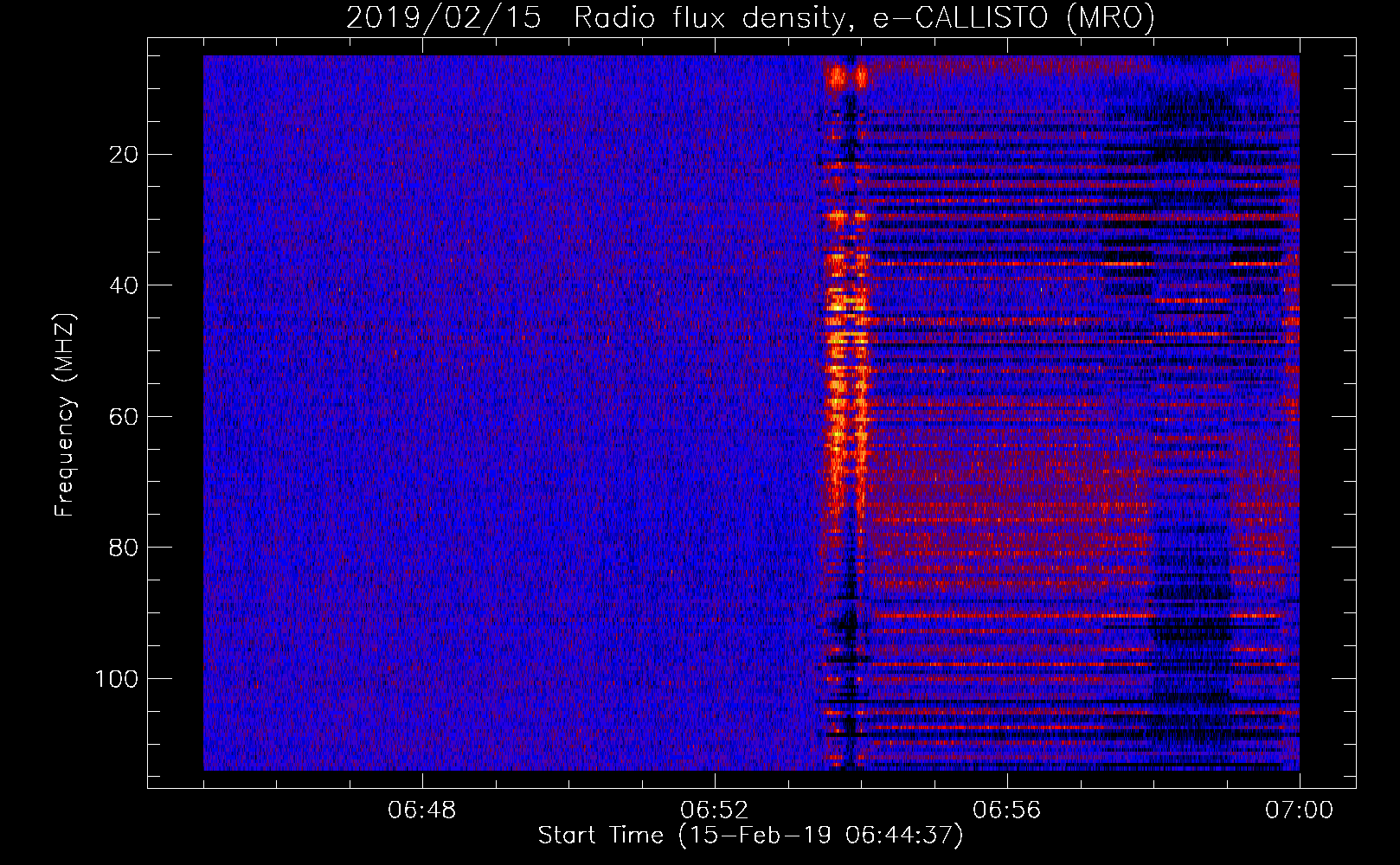Click the 'Start Time (15-Feb-19 06:44:37)' label
Image resolution: width=1400 pixels, height=865 pixels.
(x=750, y=836)
